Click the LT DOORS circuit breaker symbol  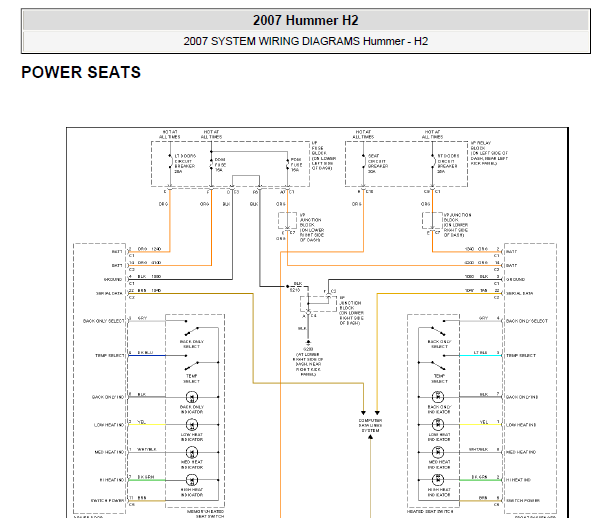tap(170, 161)
